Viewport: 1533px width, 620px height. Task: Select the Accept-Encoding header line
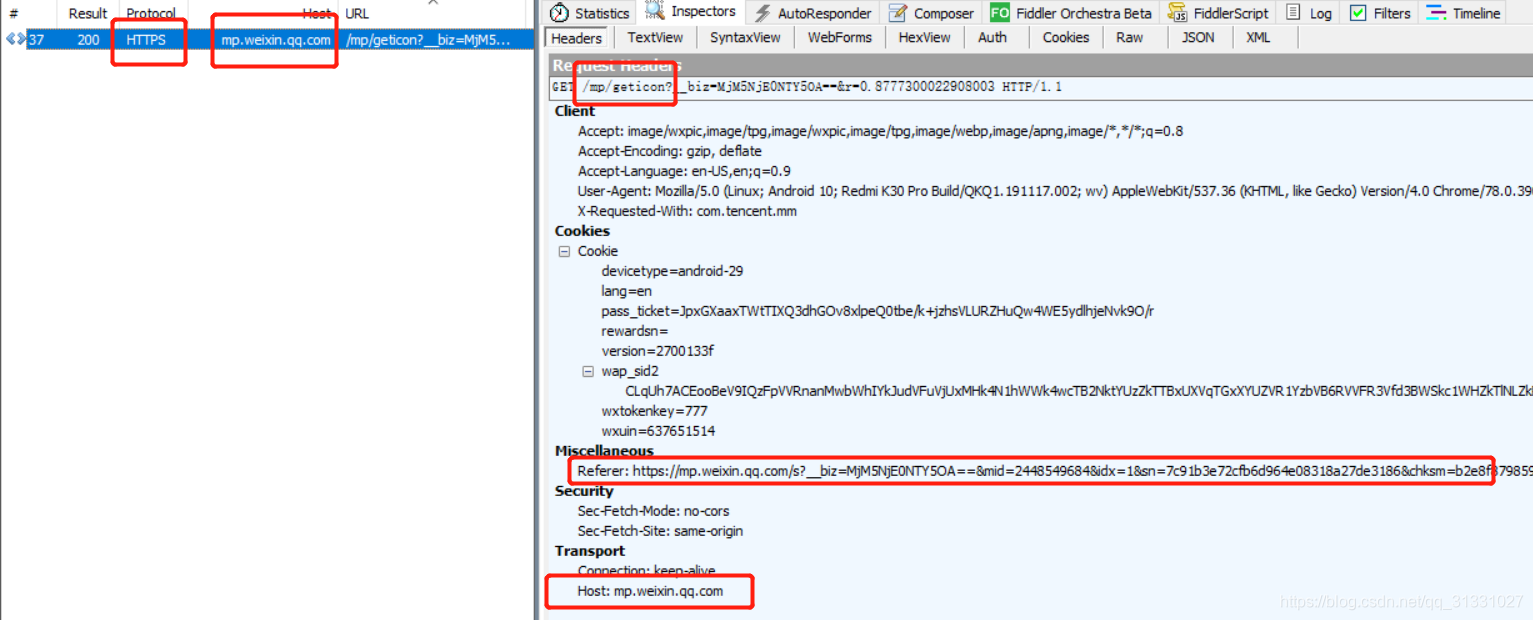669,151
